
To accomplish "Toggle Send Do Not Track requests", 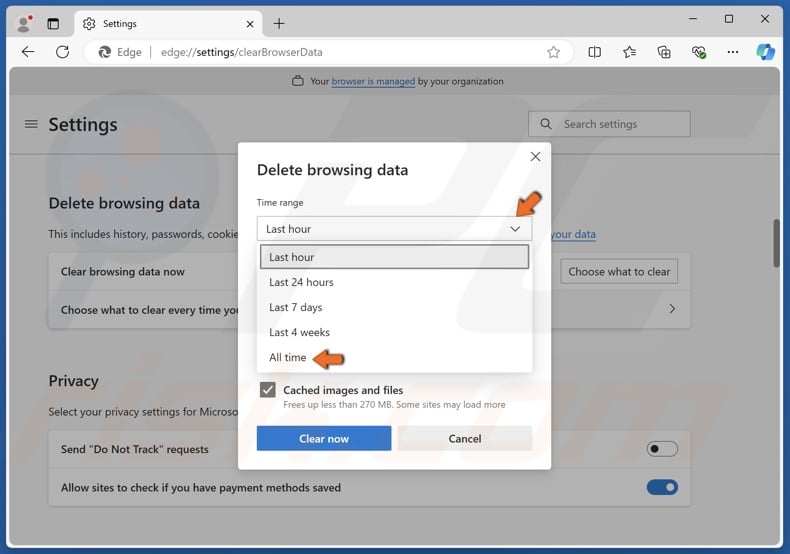I will pos(661,449).
